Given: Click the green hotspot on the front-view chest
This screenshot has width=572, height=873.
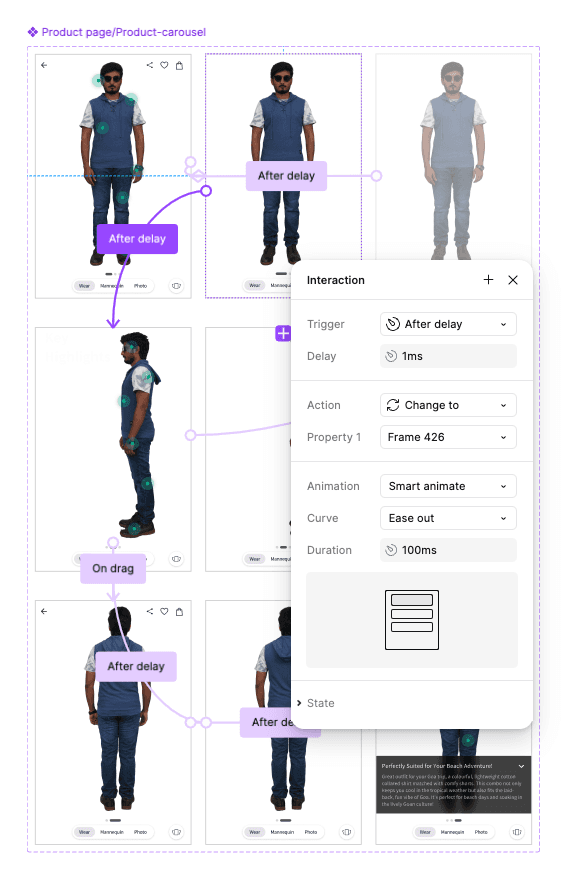Looking at the screenshot, I should pos(102,128).
